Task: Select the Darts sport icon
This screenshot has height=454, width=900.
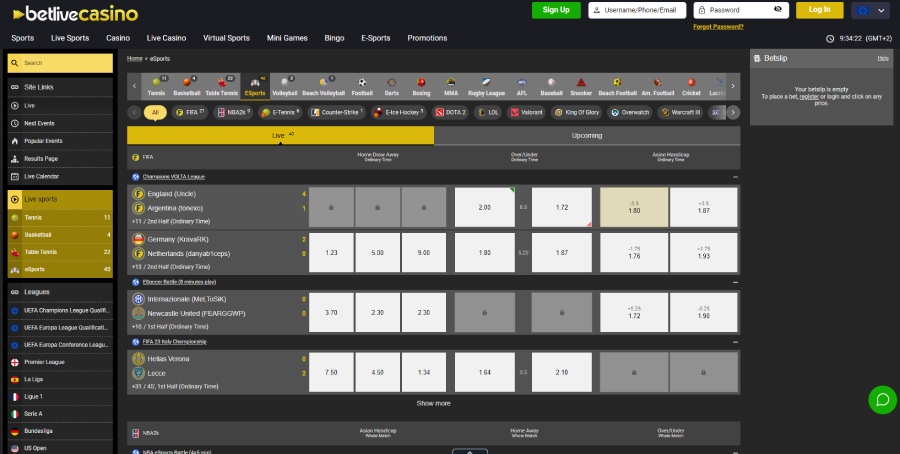Action: pyautogui.click(x=391, y=86)
